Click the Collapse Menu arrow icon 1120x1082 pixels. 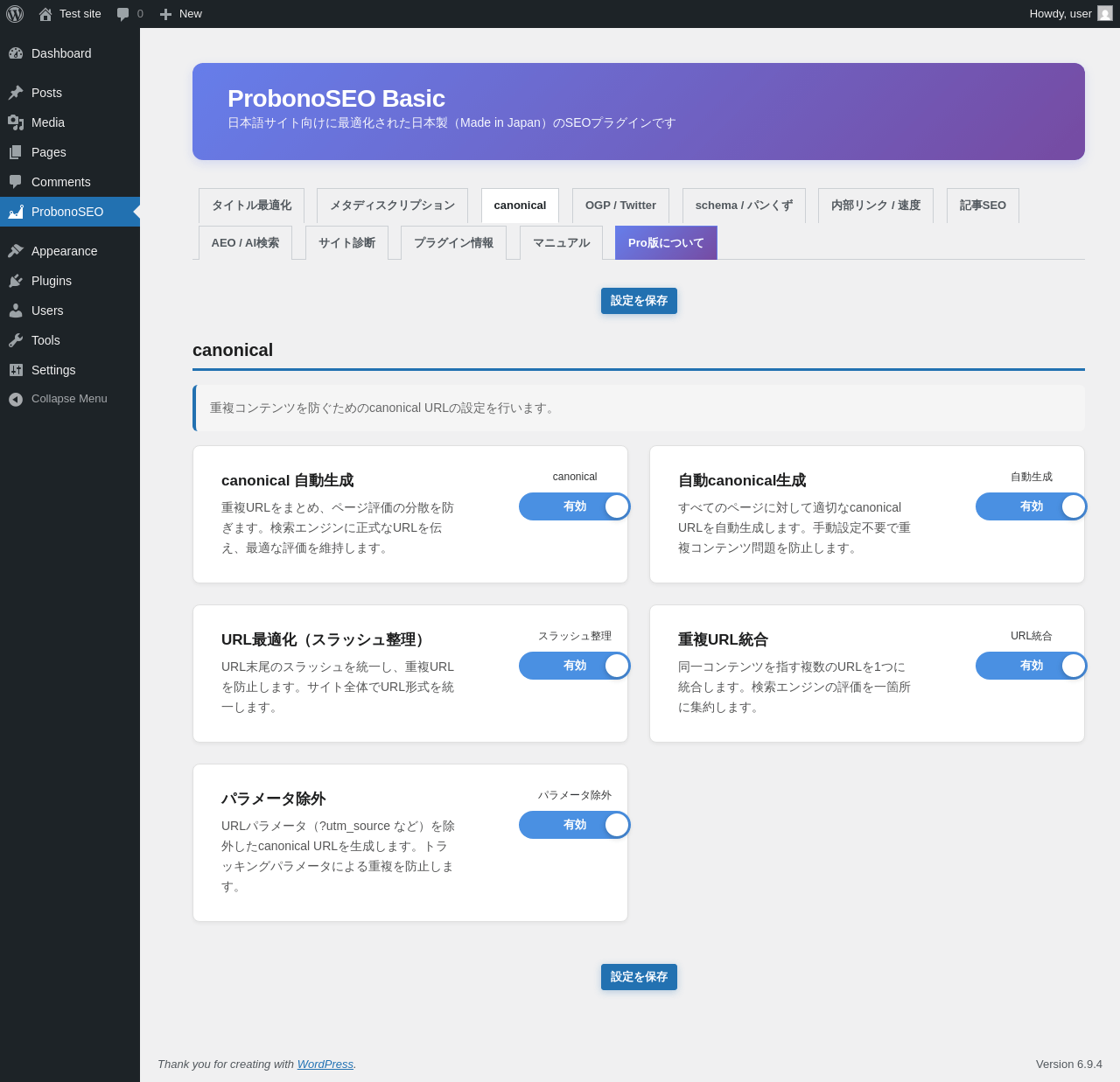point(16,399)
